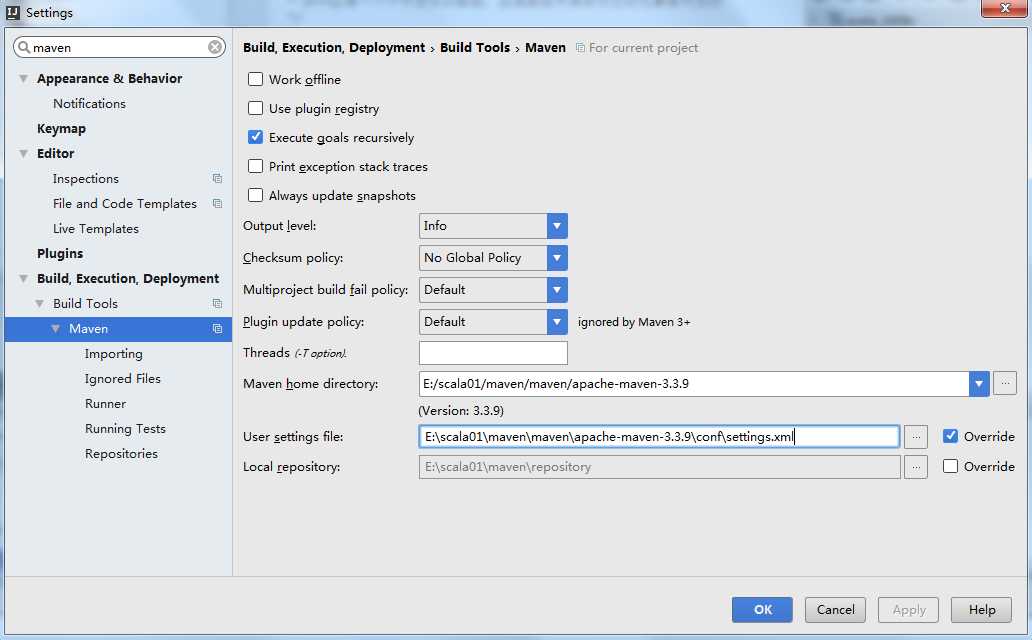
Task: Click the Maven home directory path field
Action: [694, 384]
